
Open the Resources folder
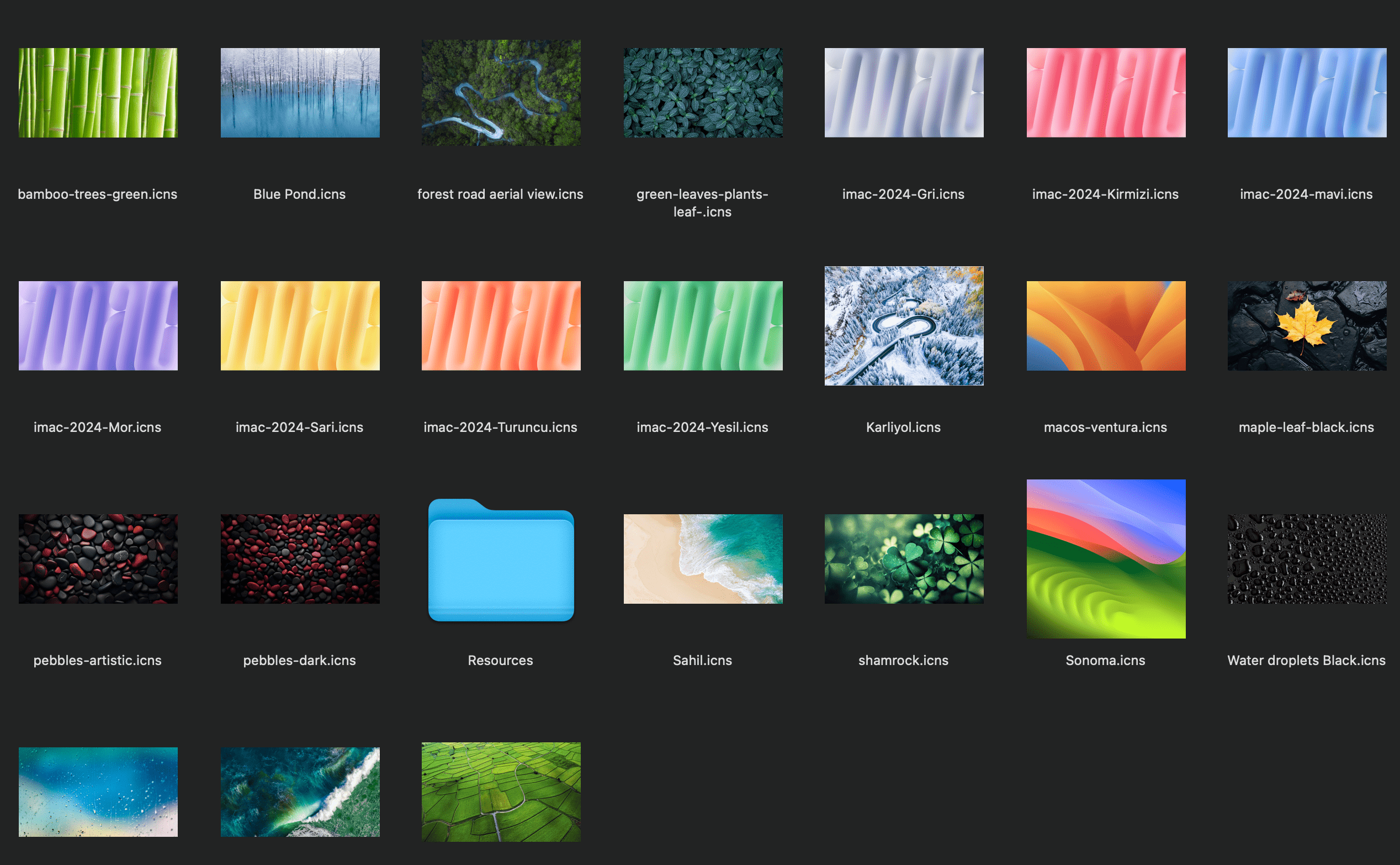click(501, 560)
